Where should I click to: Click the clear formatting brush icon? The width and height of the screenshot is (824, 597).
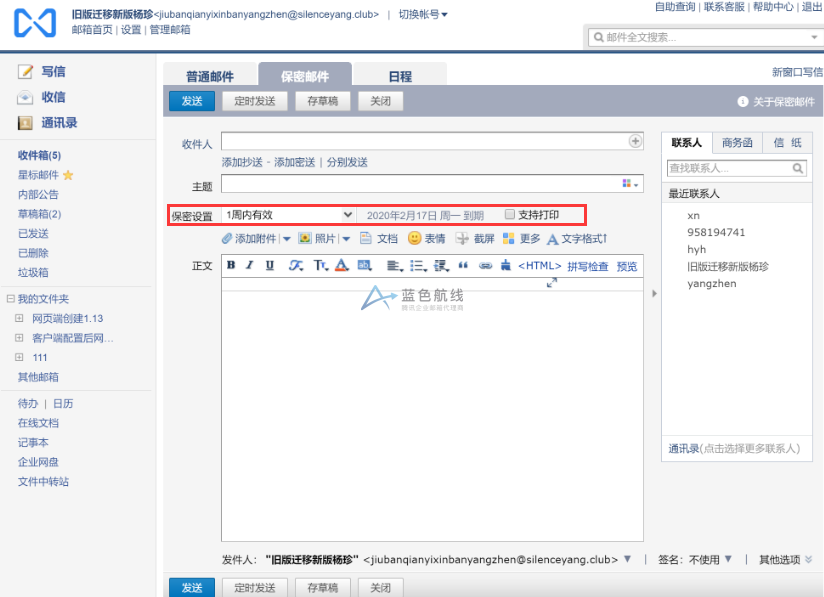point(506,265)
